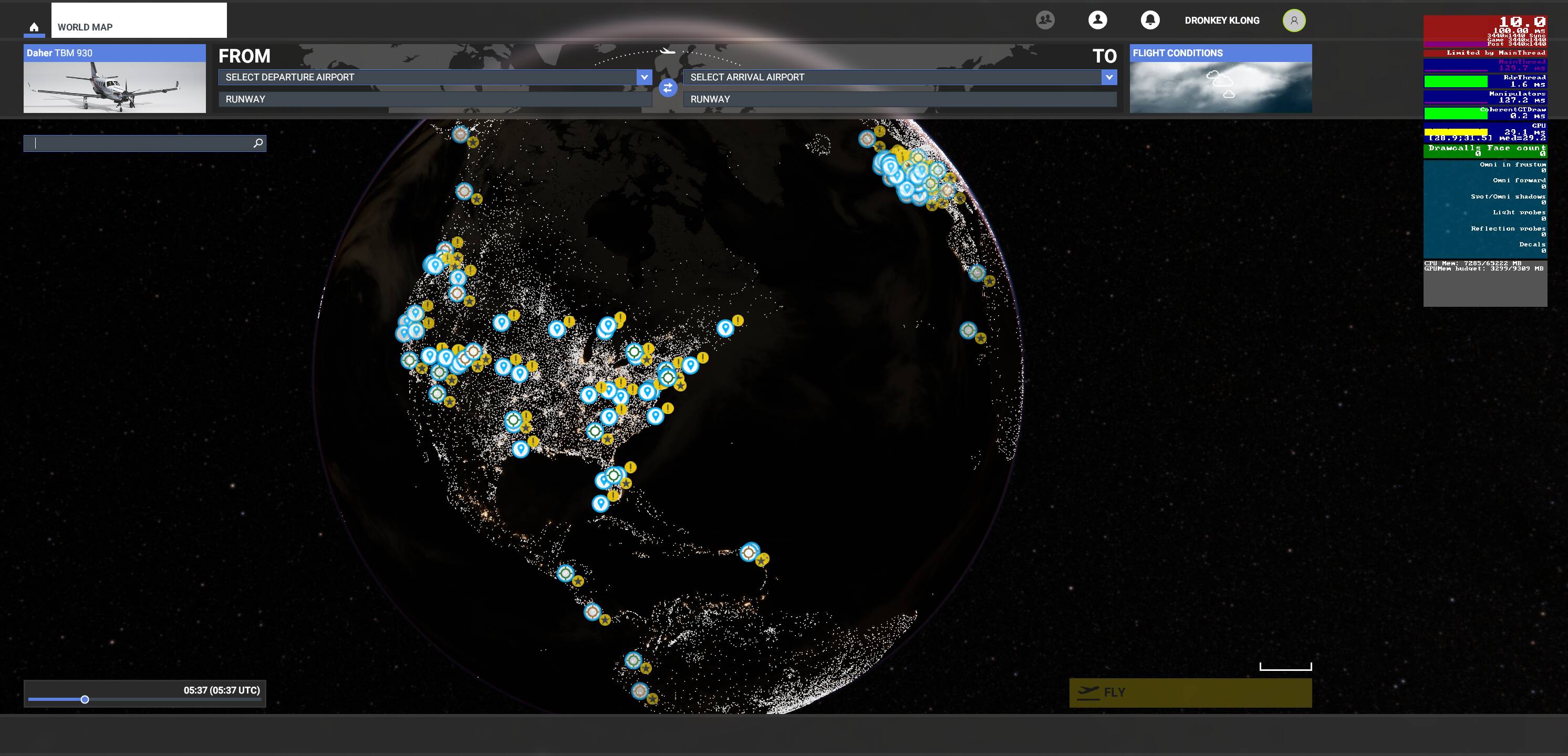Click the map scale bar indicator

1285,667
